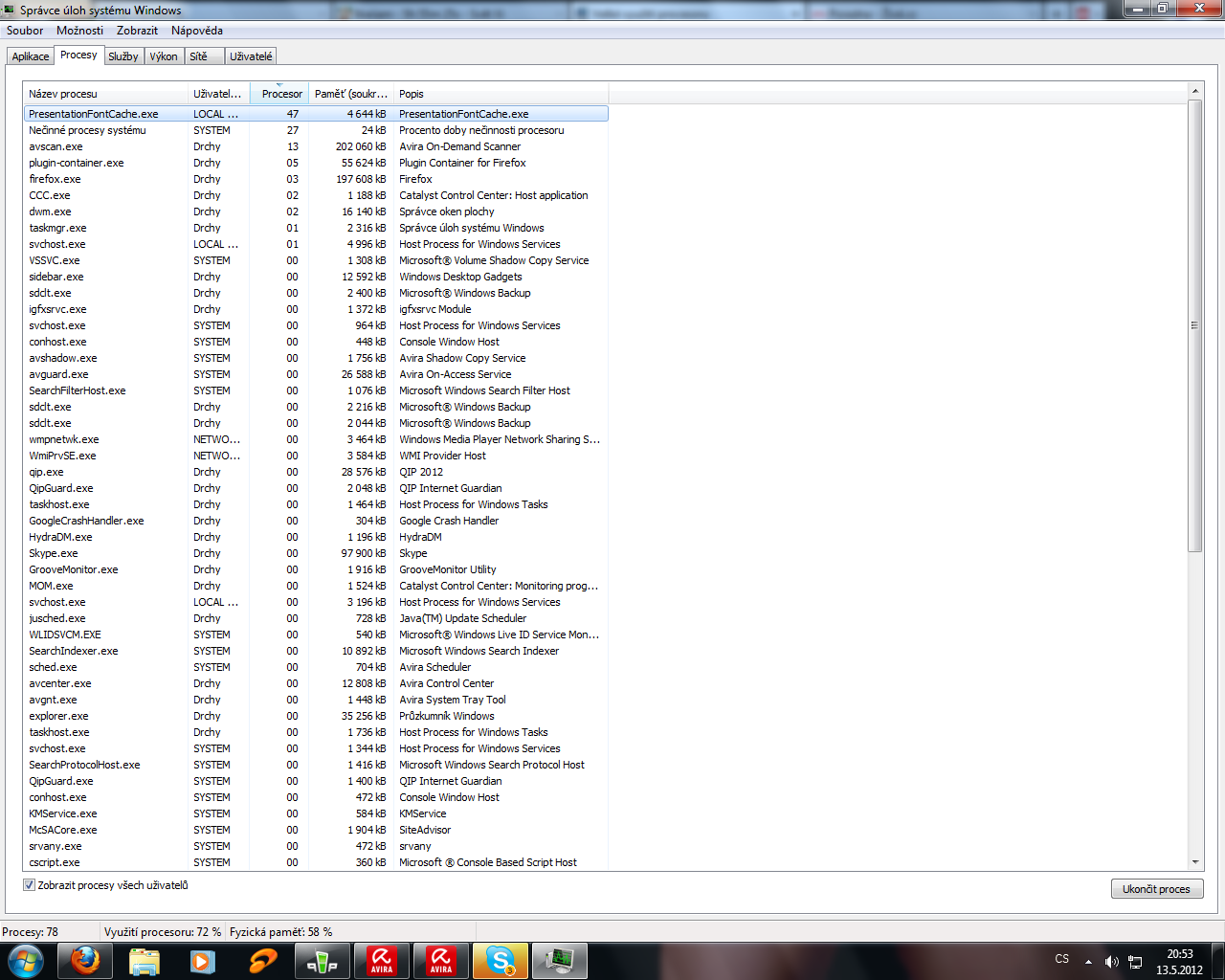Sort by the Popis column header
The width and height of the screenshot is (1225, 980).
pyautogui.click(x=501, y=94)
